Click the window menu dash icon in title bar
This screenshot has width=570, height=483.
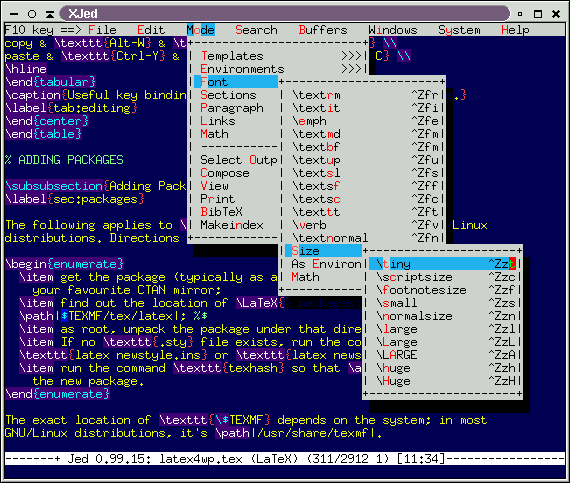pyautogui.click(x=14, y=14)
